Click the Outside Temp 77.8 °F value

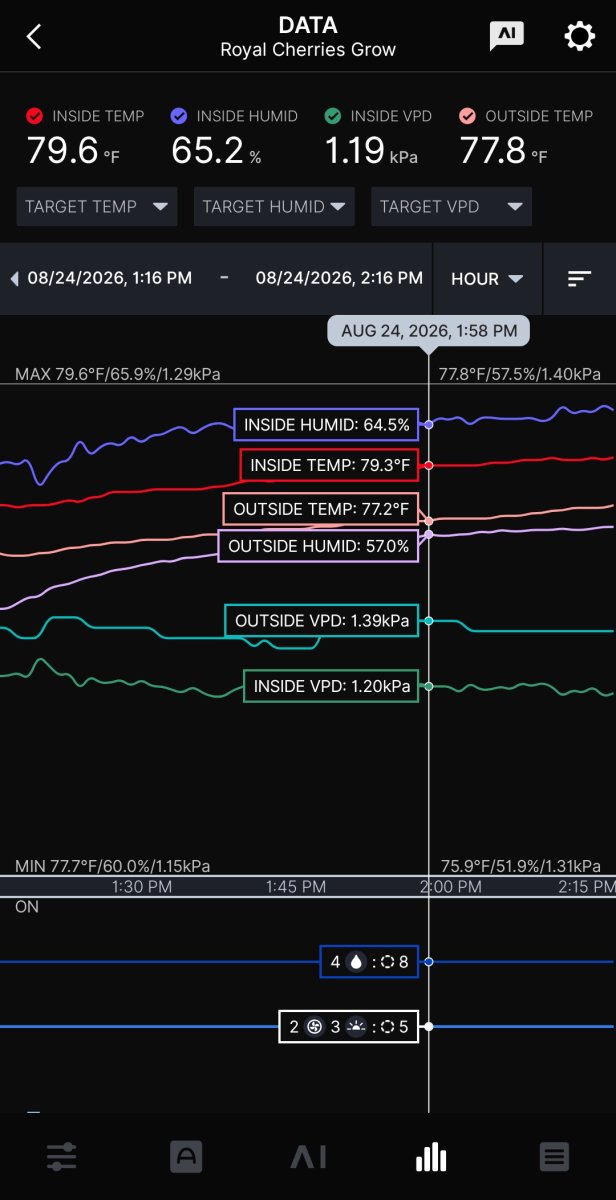point(504,152)
